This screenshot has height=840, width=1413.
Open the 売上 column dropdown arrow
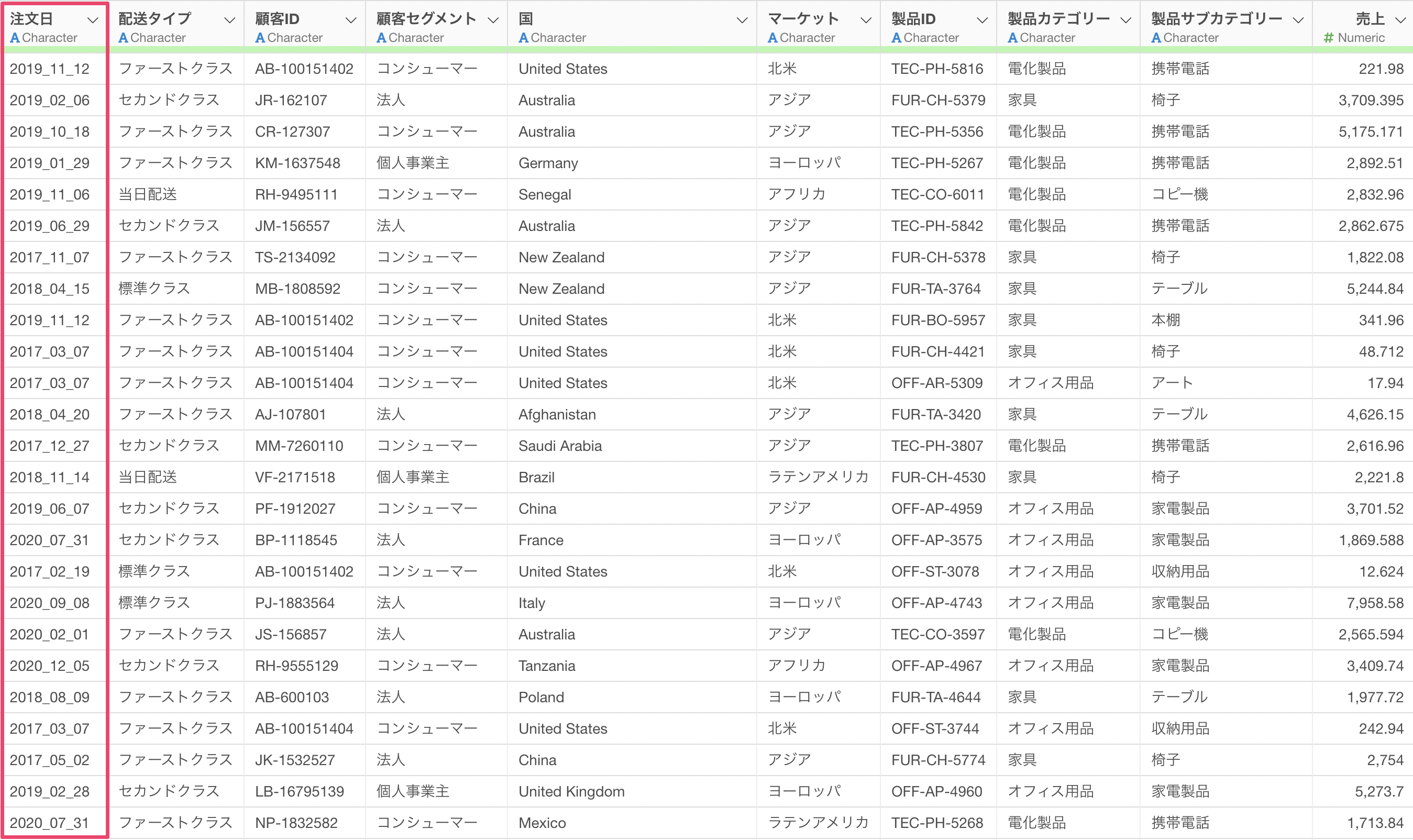[x=1400, y=20]
